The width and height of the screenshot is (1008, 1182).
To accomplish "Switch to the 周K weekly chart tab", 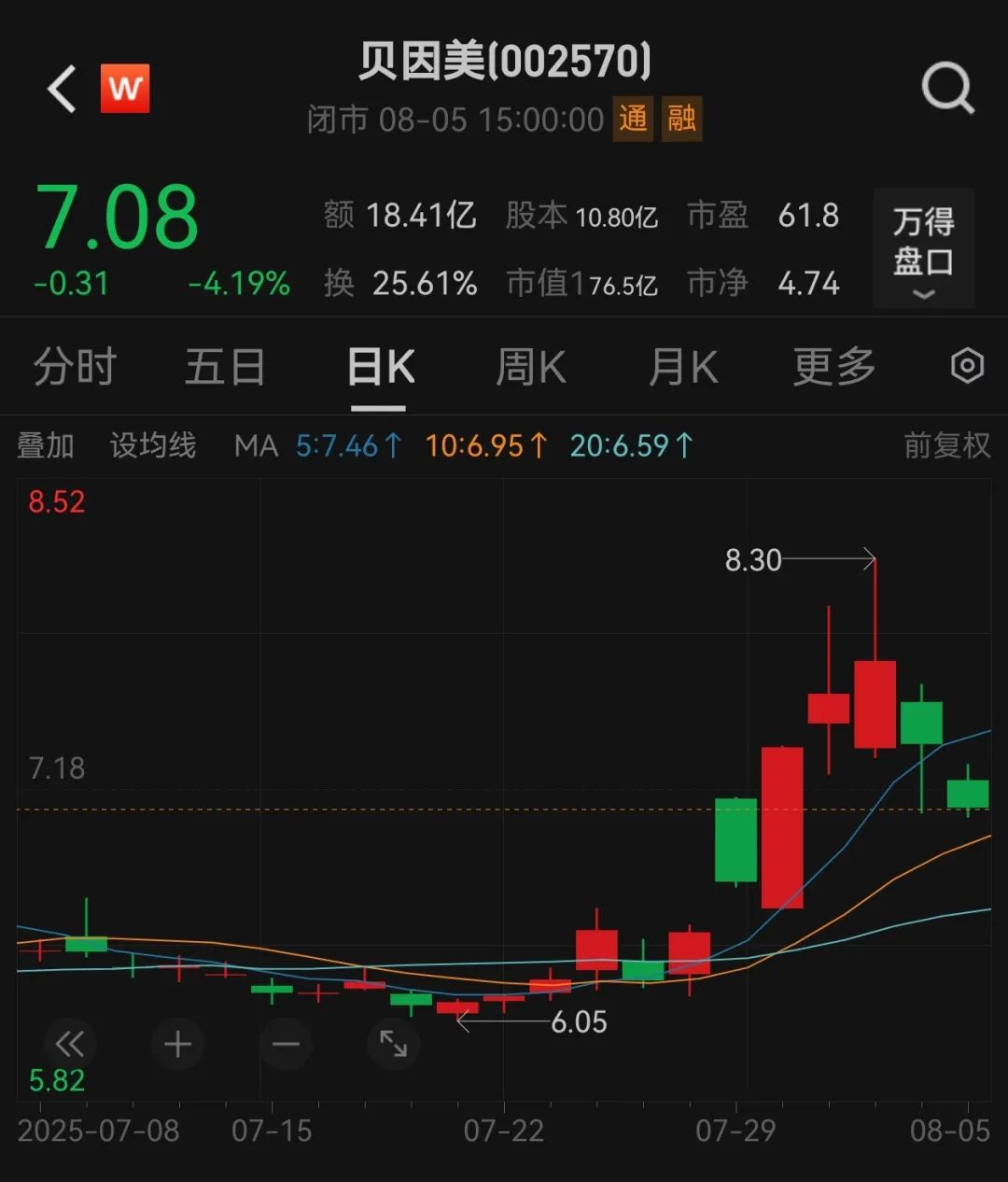I will (529, 367).
